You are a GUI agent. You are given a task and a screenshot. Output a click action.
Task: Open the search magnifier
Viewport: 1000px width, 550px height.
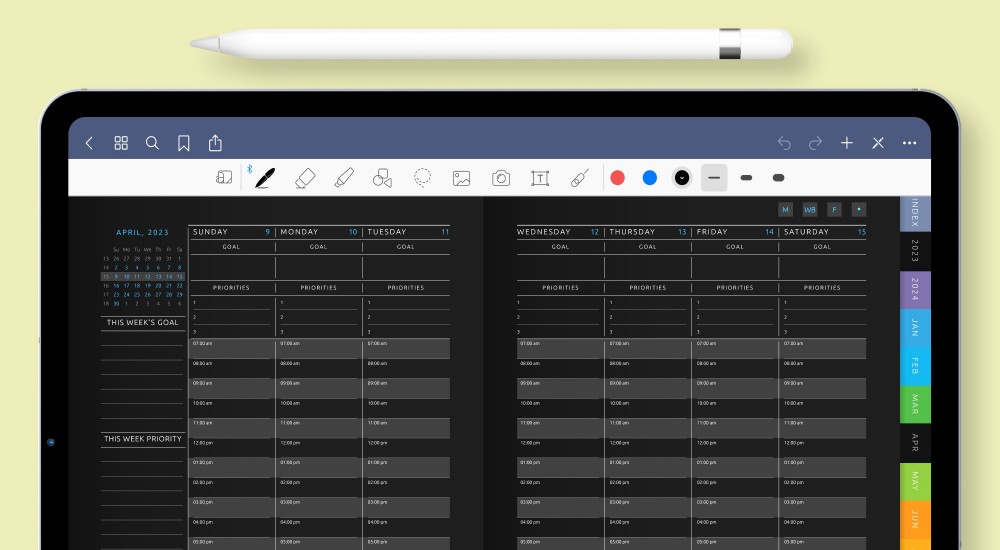pos(152,143)
